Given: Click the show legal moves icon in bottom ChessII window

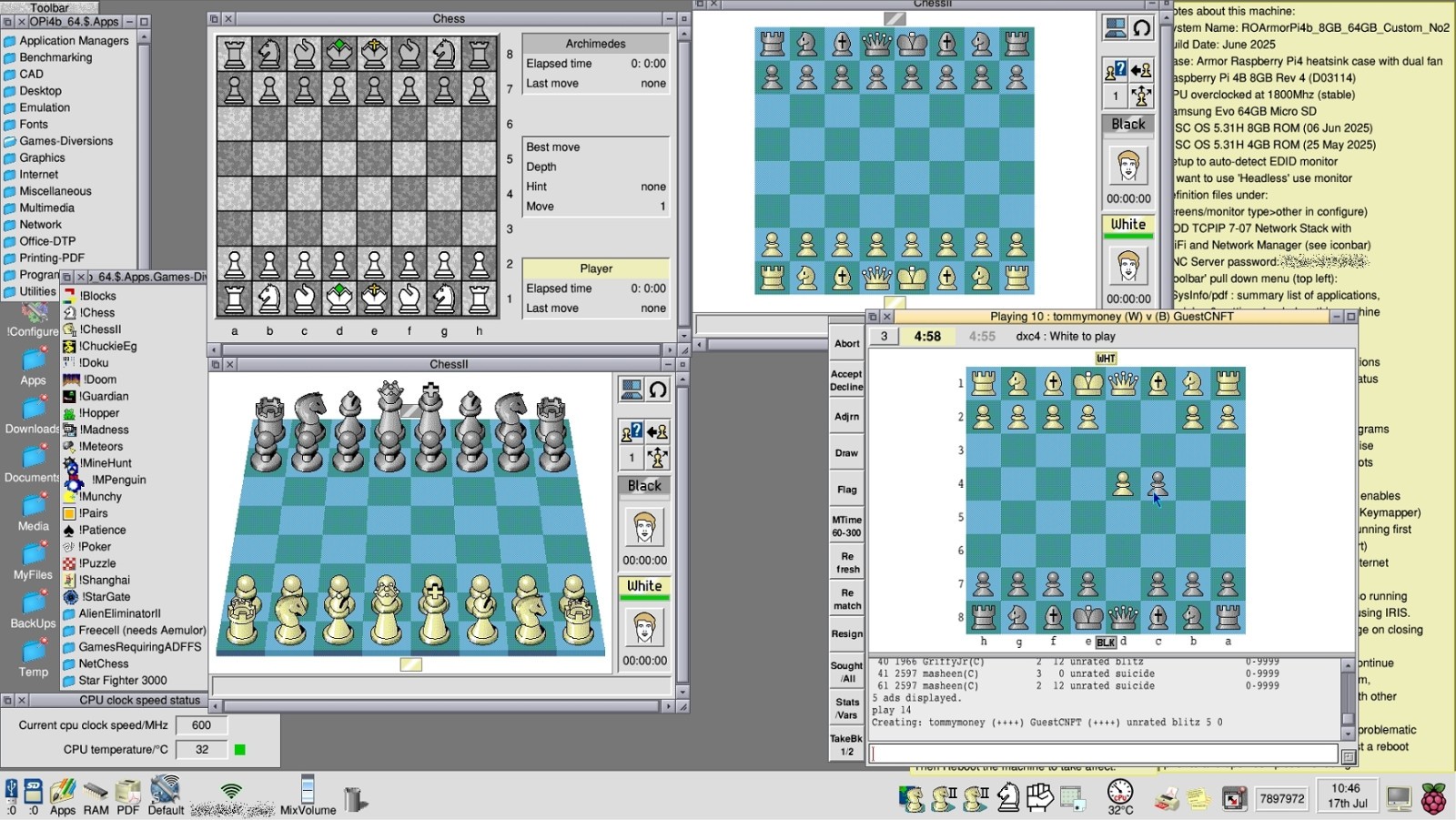Looking at the screenshot, I should tap(657, 457).
